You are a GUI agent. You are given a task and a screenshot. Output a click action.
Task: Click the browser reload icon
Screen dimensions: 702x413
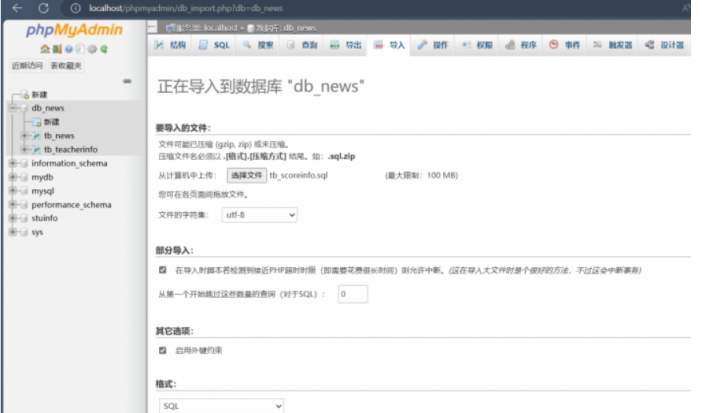43,8
